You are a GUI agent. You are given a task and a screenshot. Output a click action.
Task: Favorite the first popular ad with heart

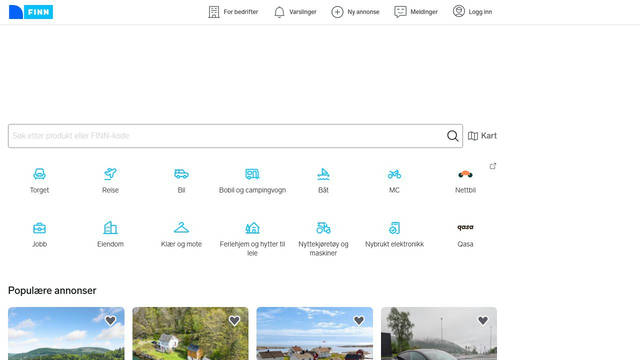110,321
